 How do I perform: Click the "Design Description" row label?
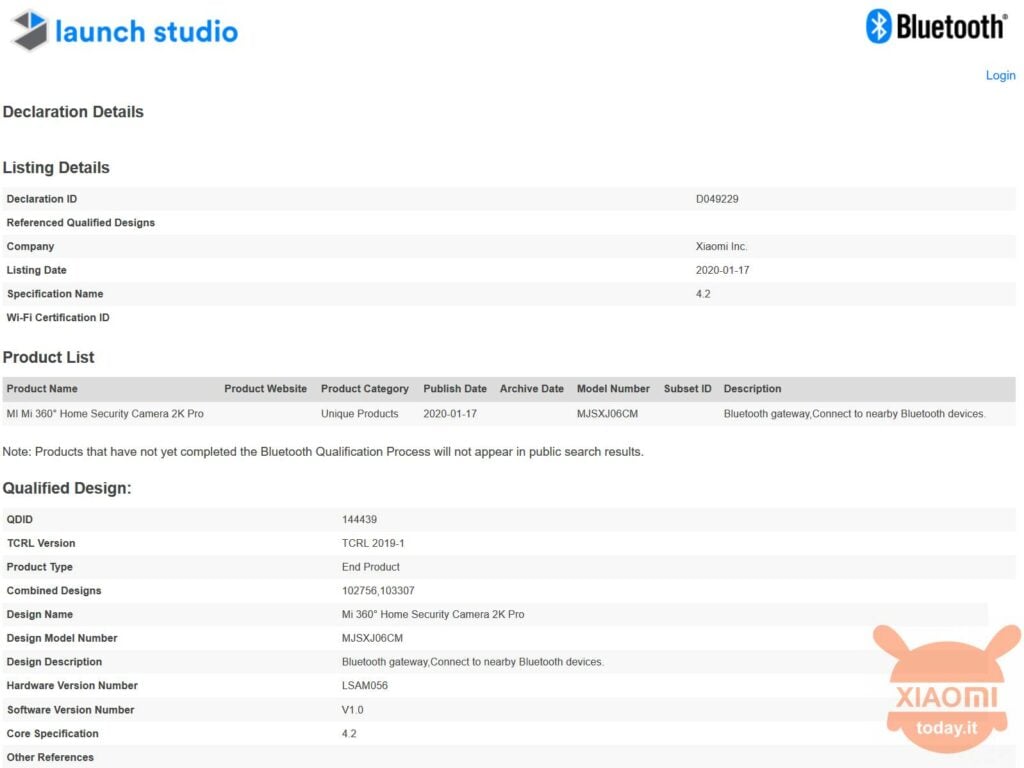pyautogui.click(x=54, y=662)
